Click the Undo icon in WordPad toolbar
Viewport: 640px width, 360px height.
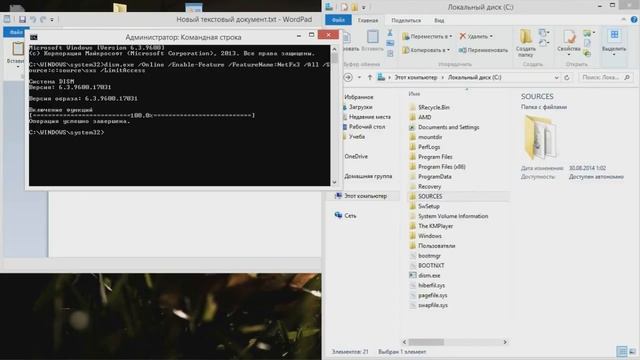33,19
